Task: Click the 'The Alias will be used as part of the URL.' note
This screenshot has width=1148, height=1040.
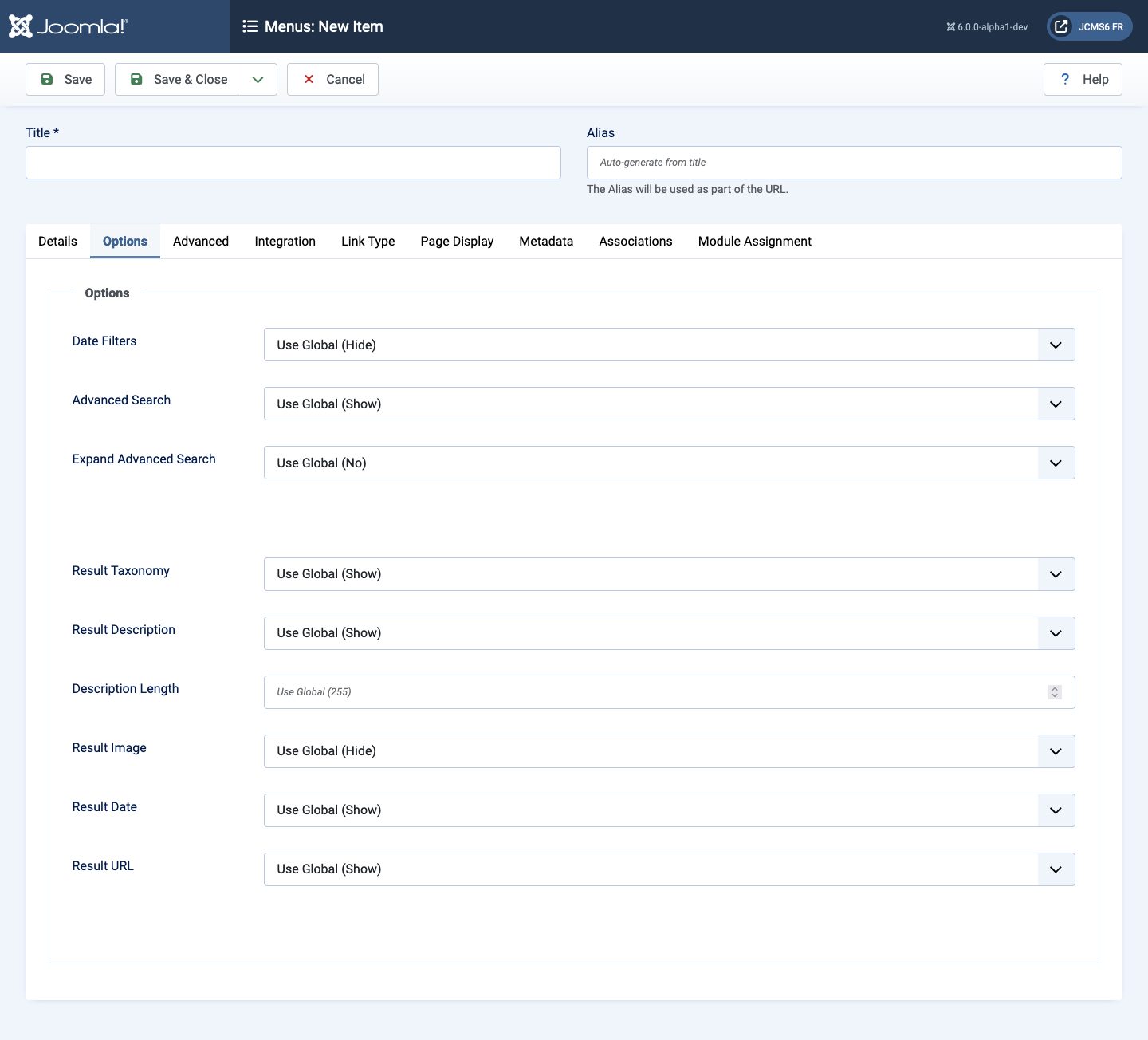Action: point(687,189)
